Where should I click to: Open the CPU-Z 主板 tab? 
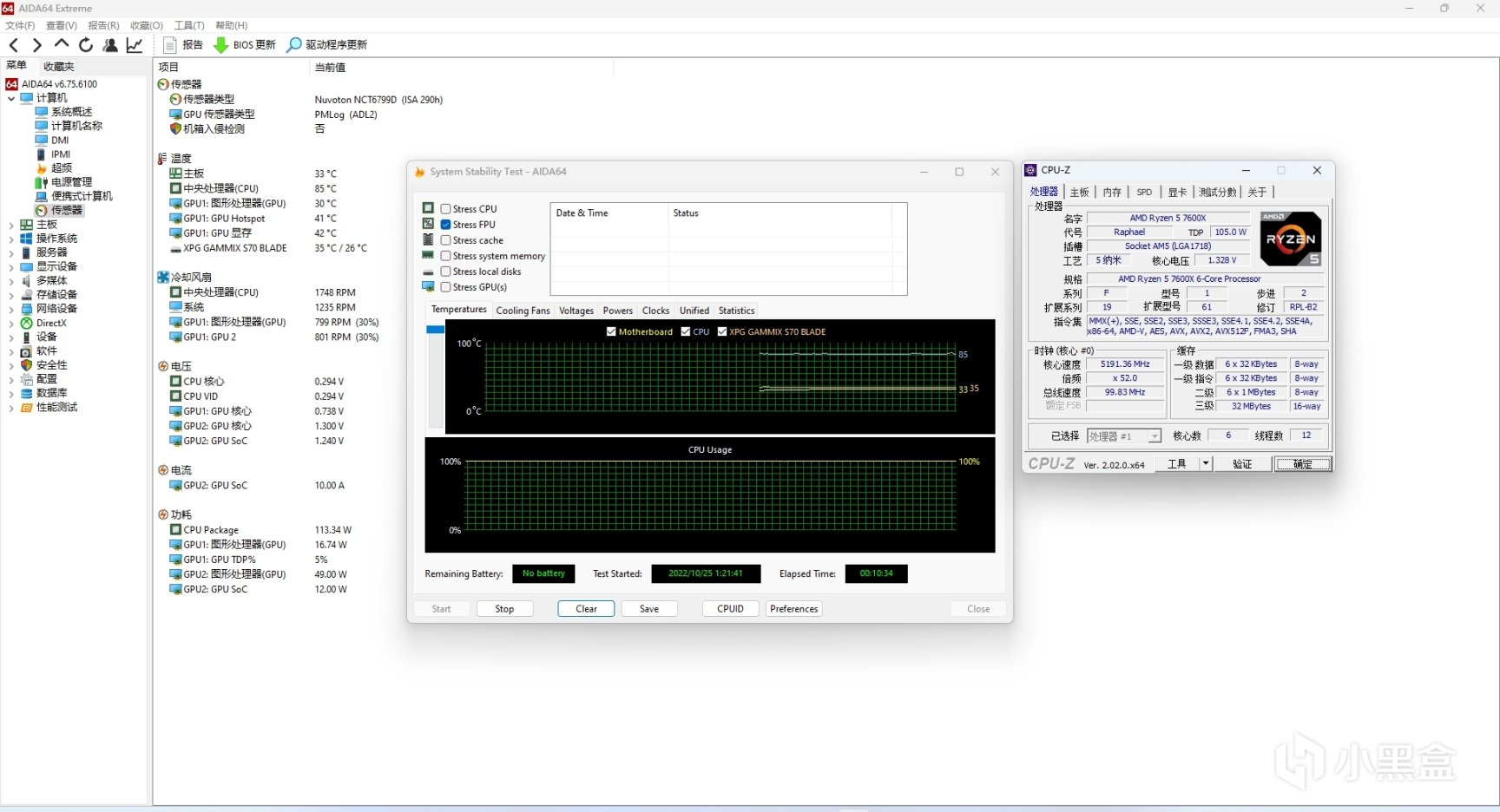click(x=1079, y=192)
